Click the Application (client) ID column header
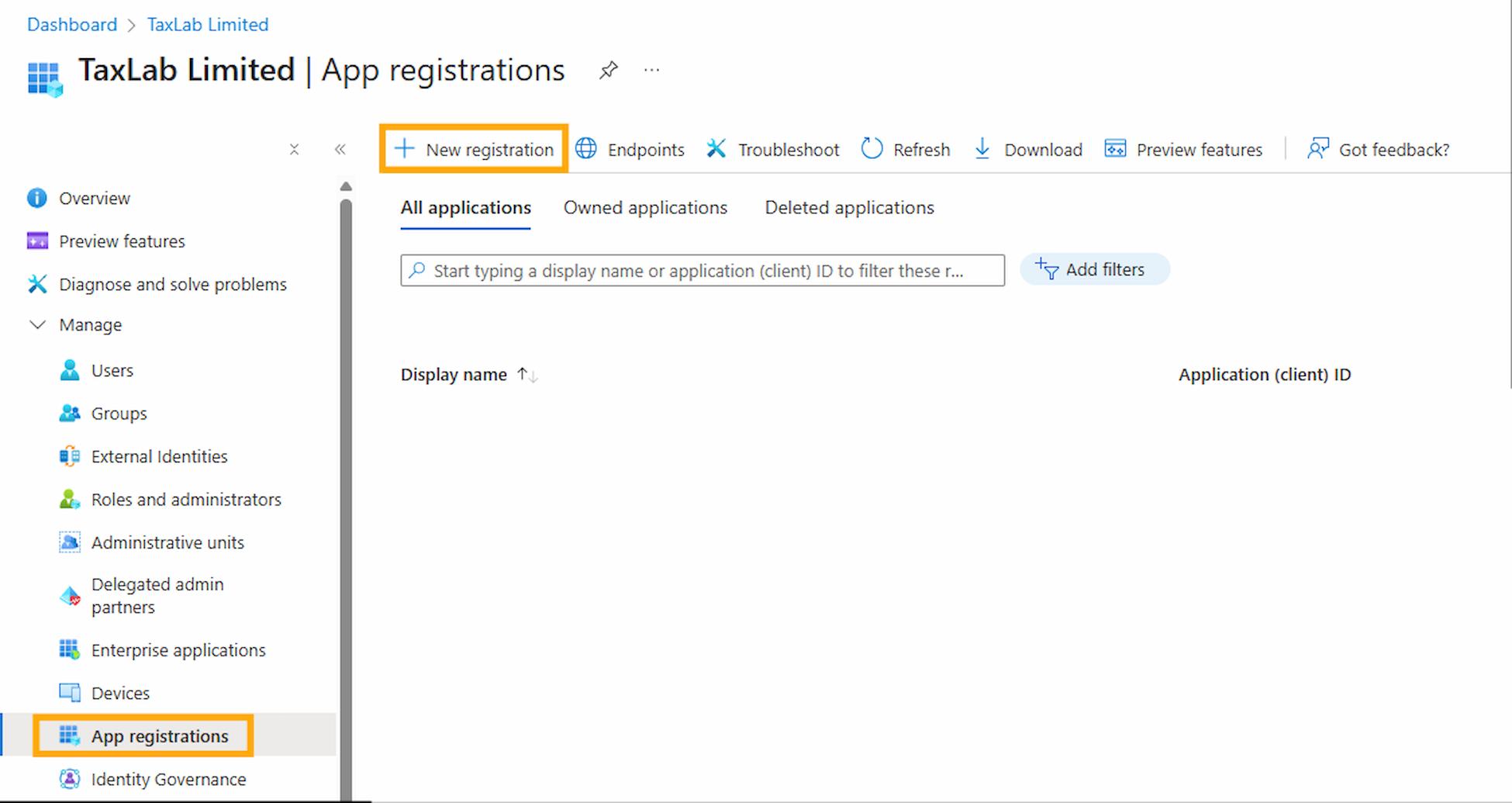This screenshot has width=1512, height=803. tap(1265, 375)
